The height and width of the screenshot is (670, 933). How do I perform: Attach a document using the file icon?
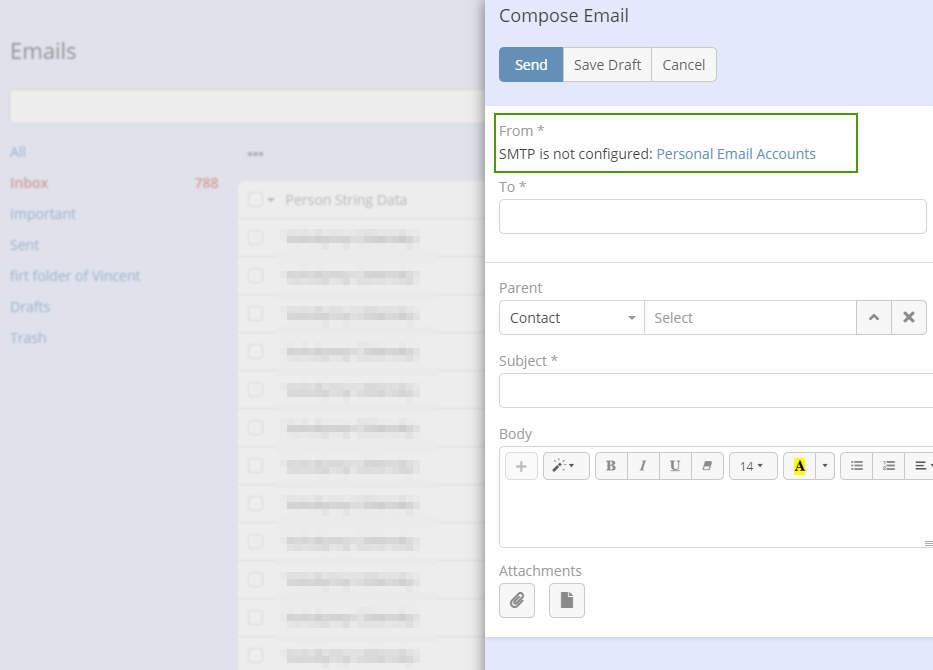click(567, 600)
